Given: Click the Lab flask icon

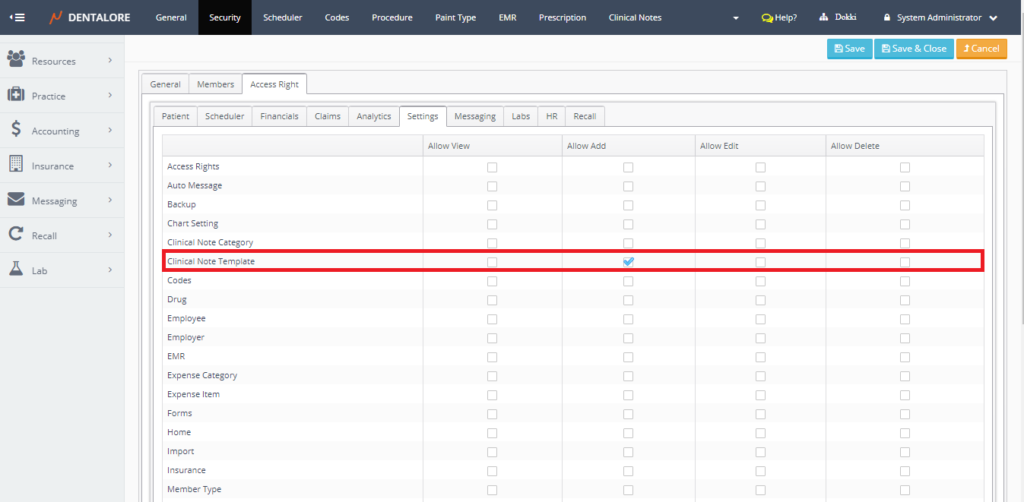Looking at the screenshot, I should [x=16, y=270].
